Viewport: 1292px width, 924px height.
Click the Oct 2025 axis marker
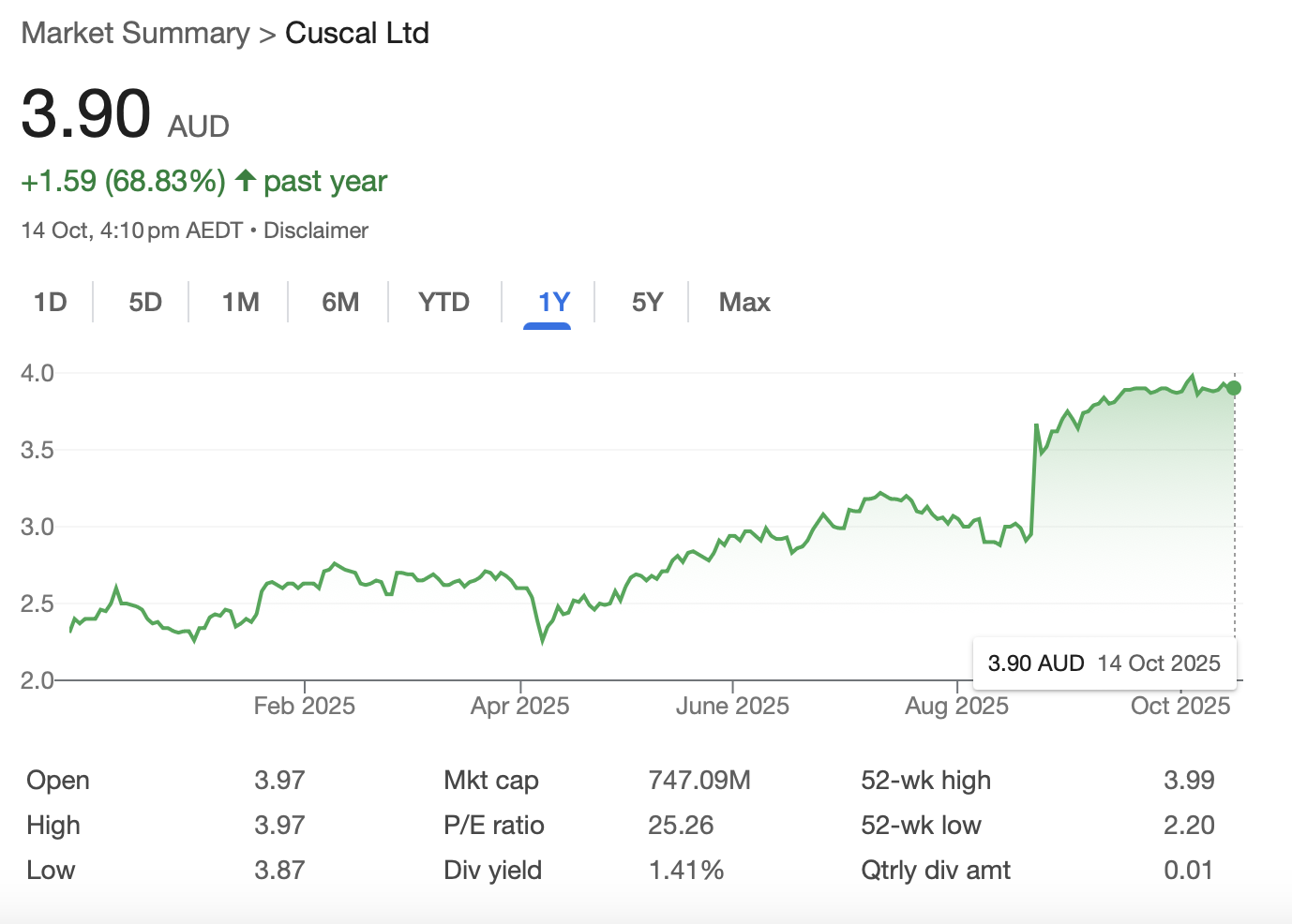(x=1179, y=706)
